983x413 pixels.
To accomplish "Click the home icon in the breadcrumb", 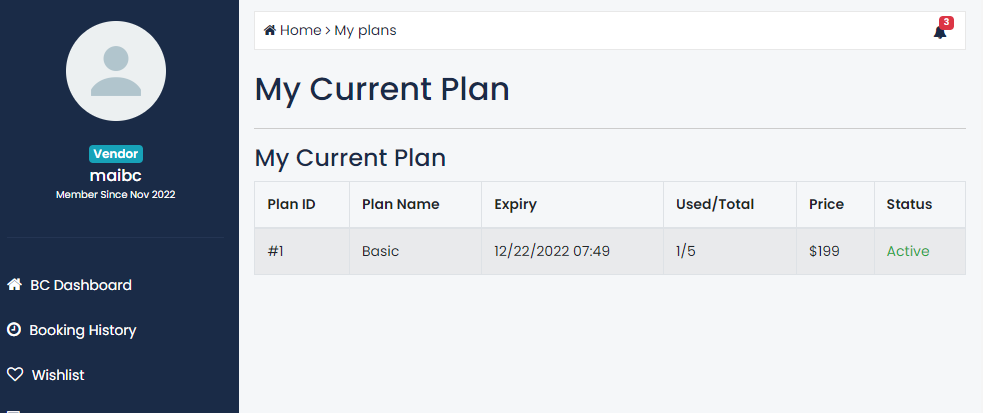I will 270,31.
